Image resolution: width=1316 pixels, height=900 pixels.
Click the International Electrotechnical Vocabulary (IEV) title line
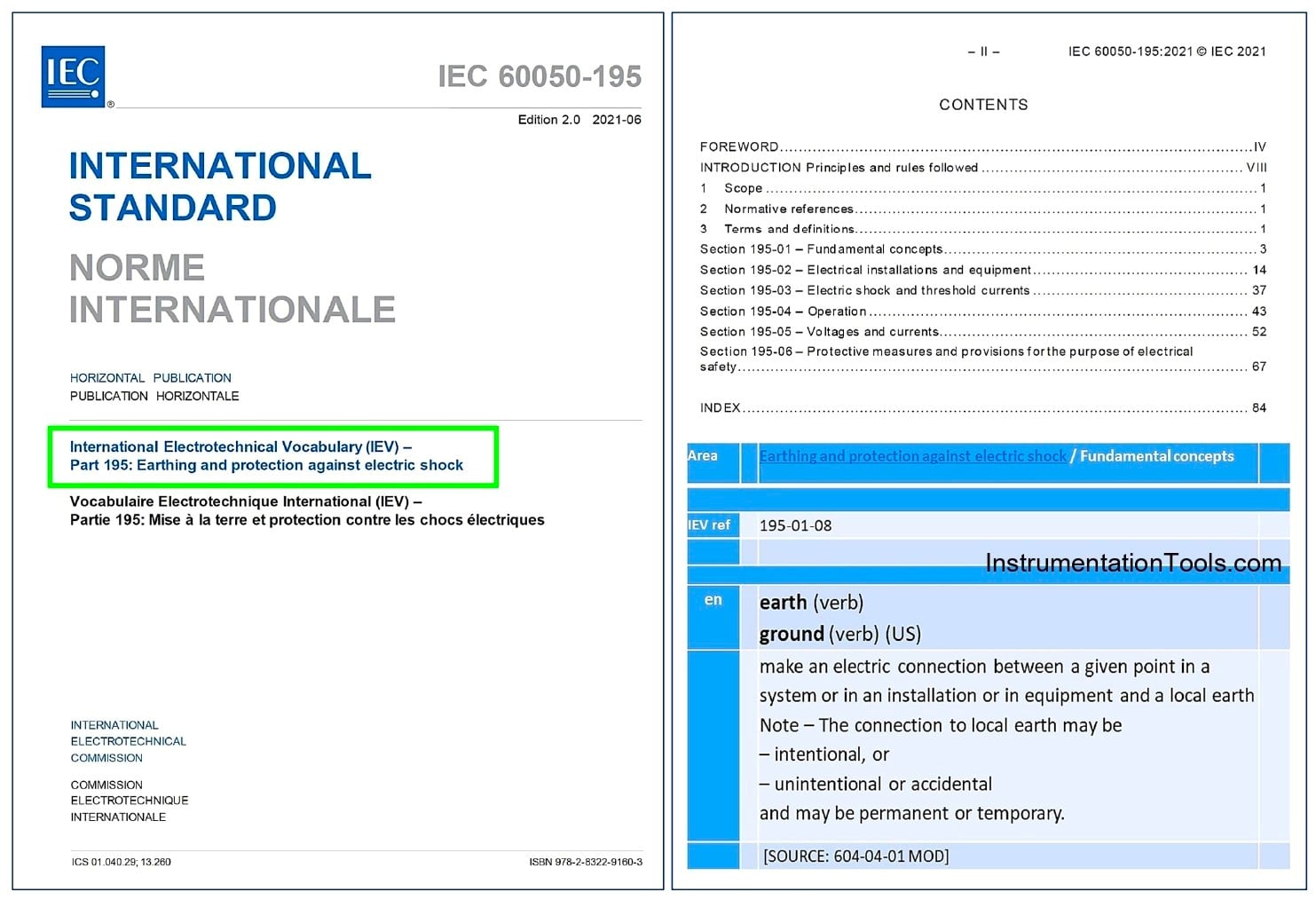[x=240, y=447]
